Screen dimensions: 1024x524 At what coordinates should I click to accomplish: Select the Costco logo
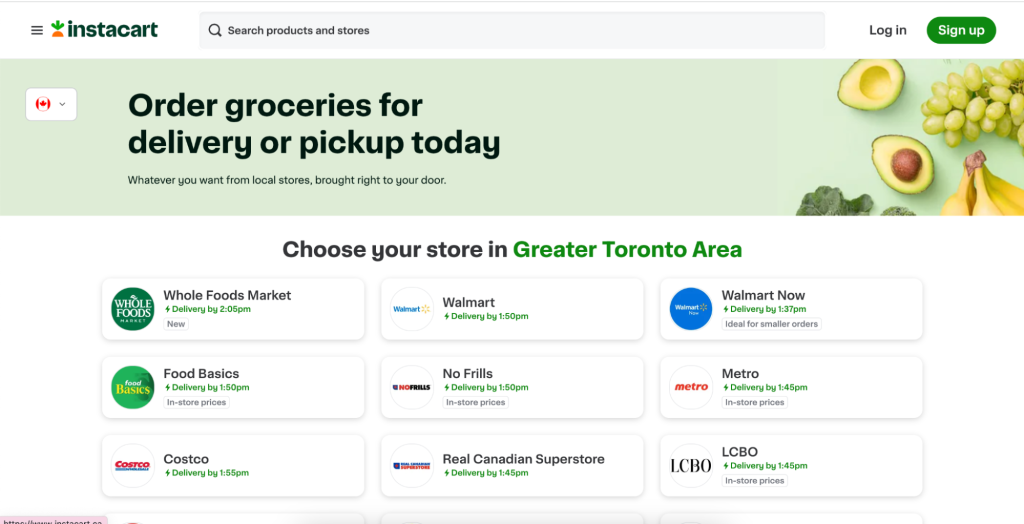(133, 466)
